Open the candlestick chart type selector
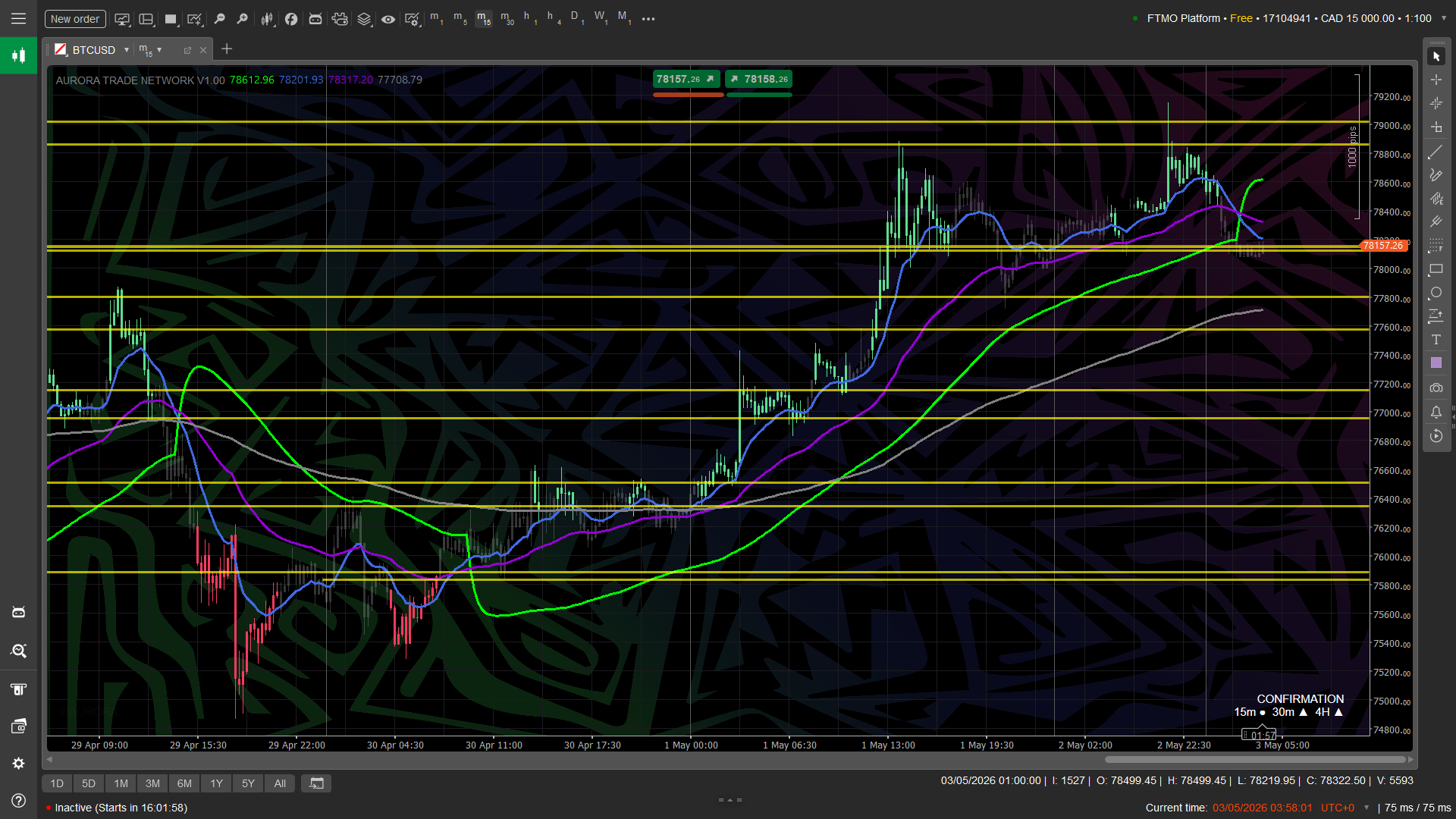Viewport: 1456px width, 819px height. click(267, 19)
